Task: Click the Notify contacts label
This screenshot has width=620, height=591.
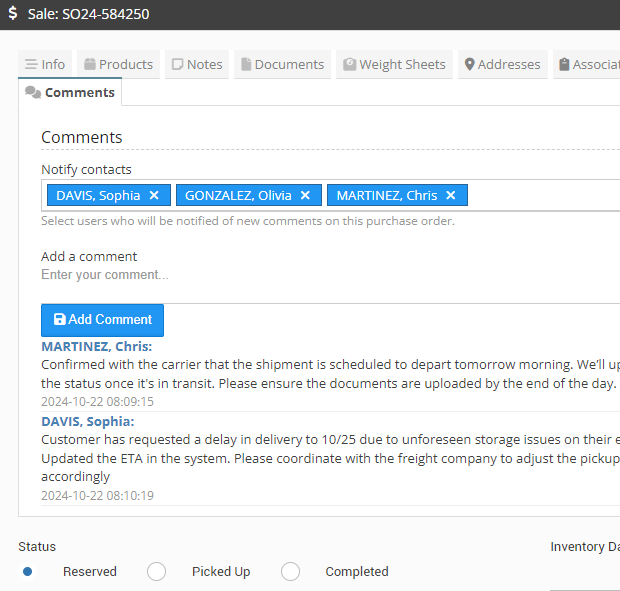Action: (86, 170)
